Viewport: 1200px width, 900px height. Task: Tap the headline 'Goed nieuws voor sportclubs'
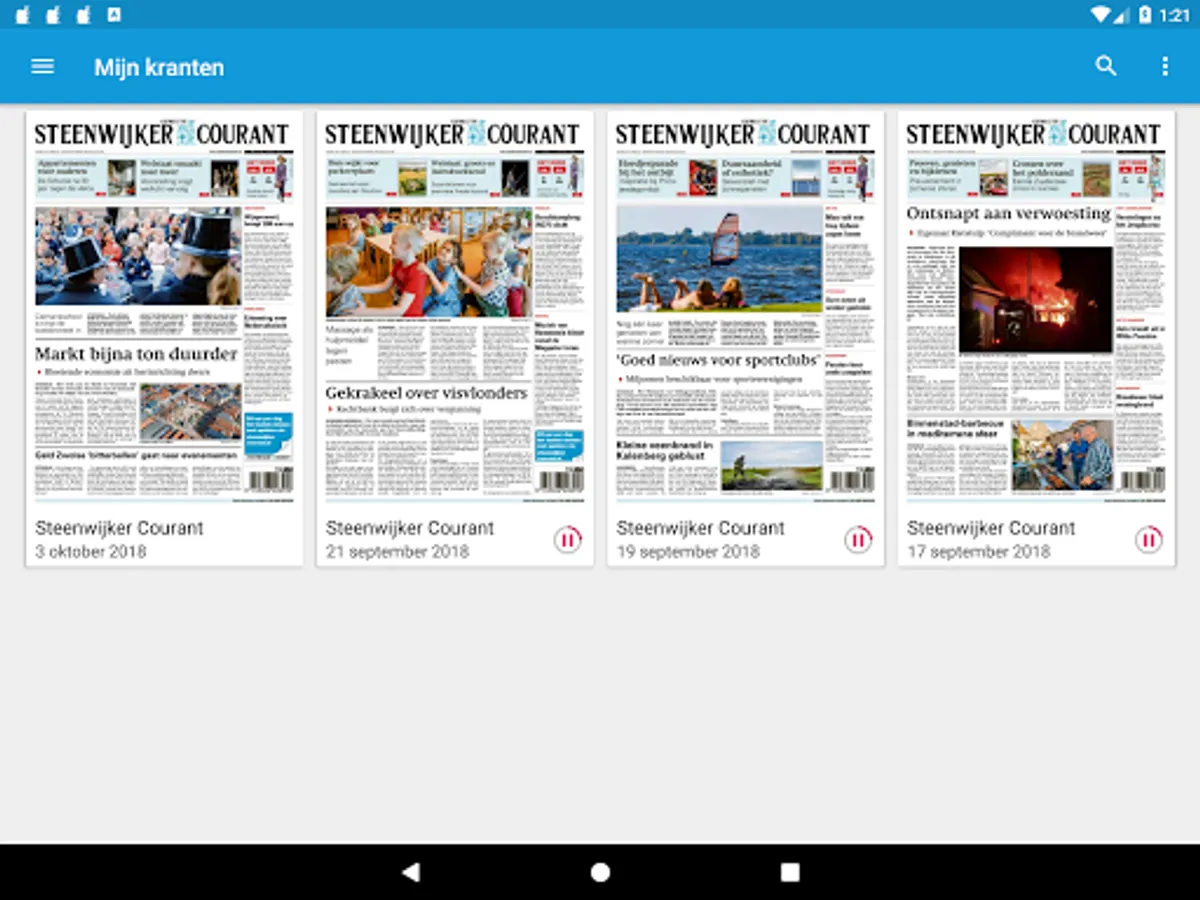click(x=718, y=360)
